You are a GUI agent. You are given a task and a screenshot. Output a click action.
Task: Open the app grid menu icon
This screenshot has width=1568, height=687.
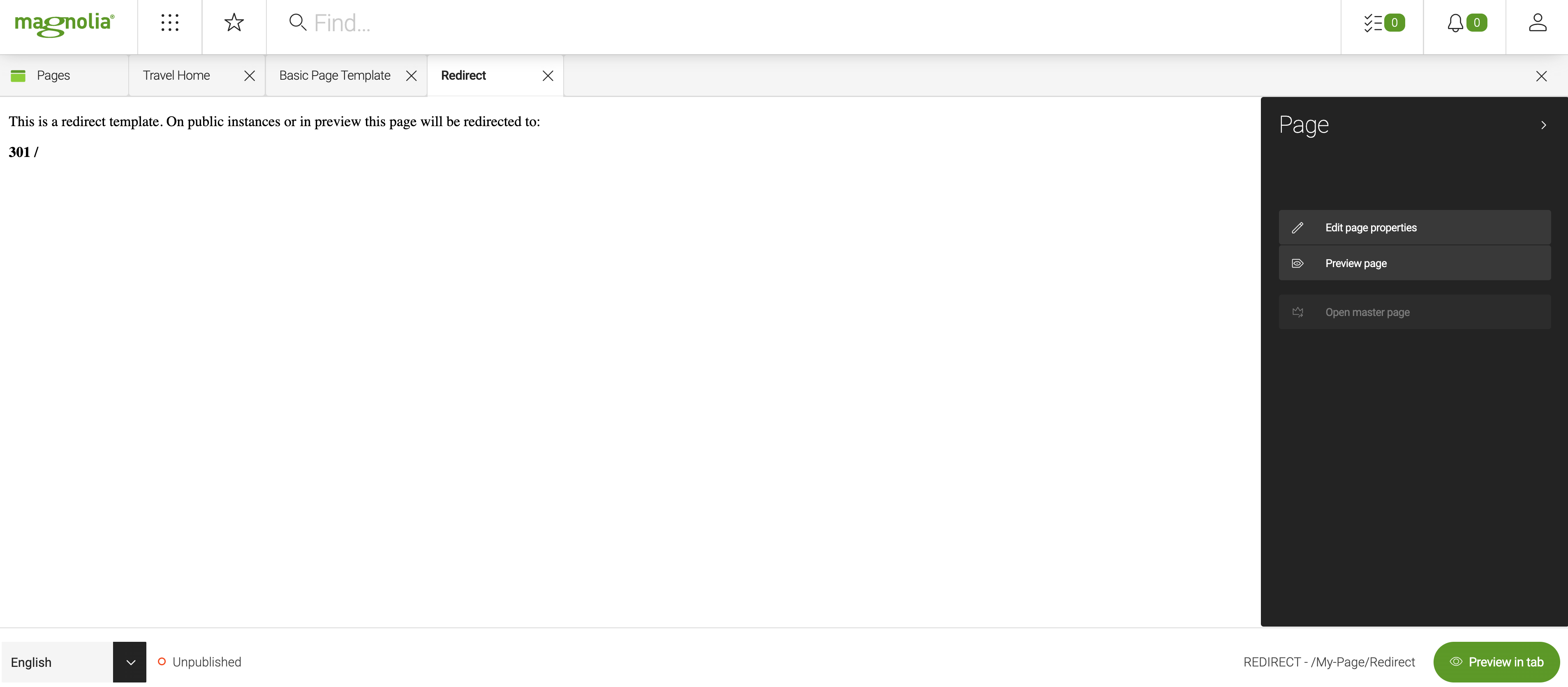click(168, 22)
